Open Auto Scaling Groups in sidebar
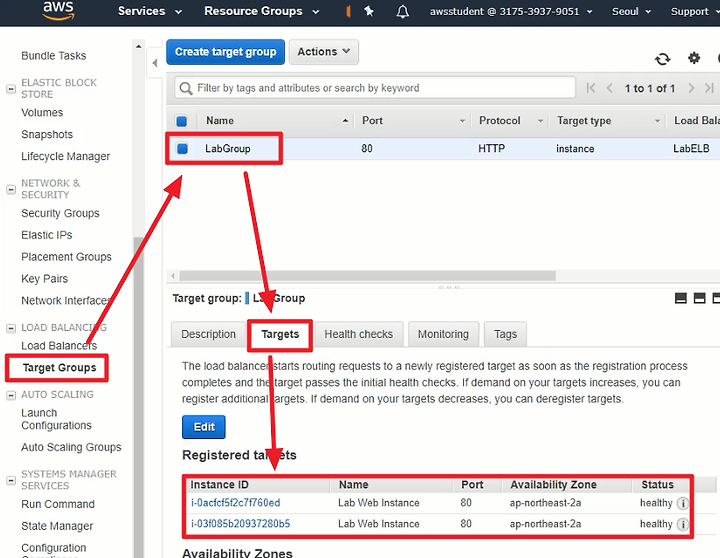The width and height of the screenshot is (720, 558). (71, 447)
